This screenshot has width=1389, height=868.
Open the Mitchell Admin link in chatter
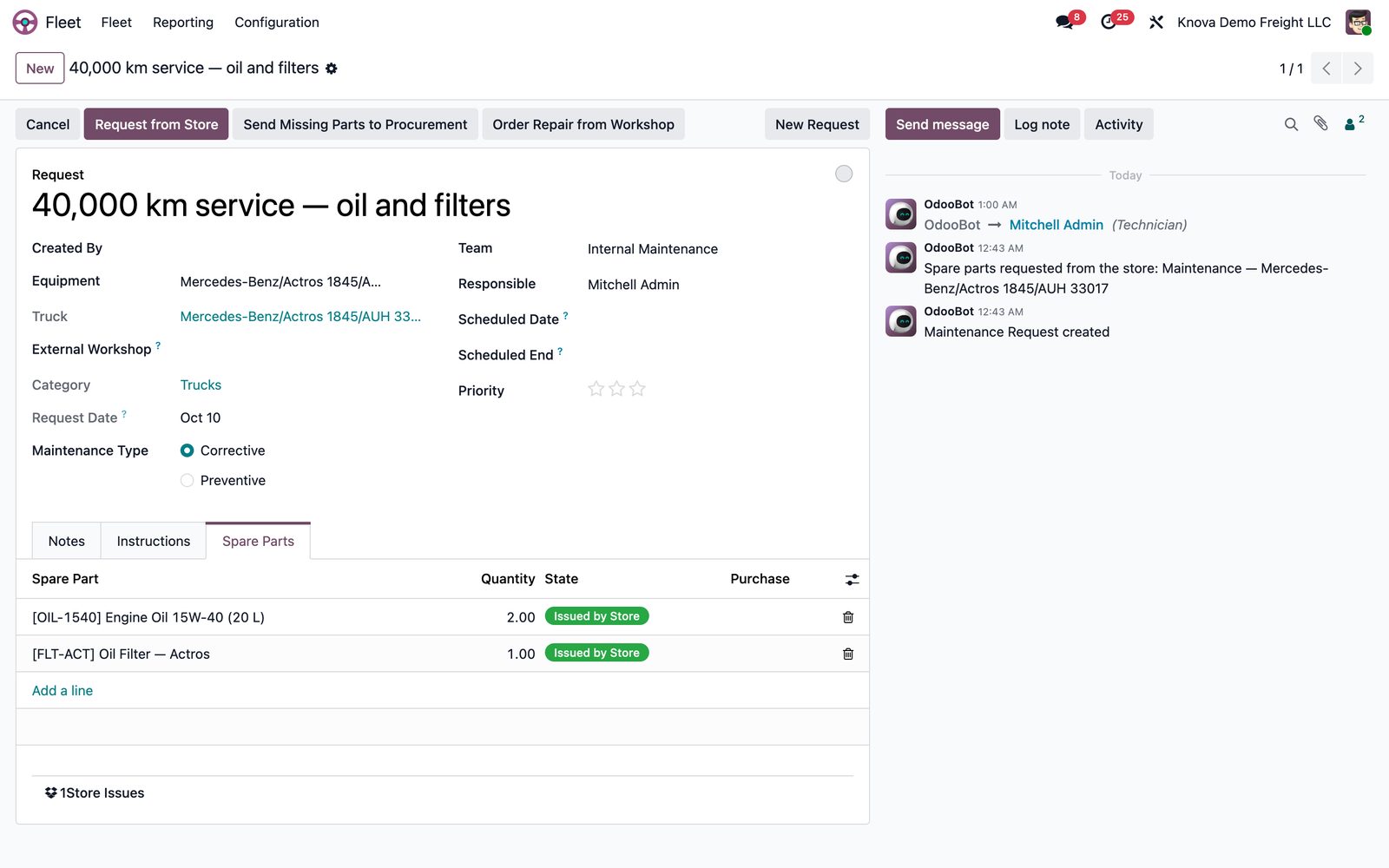click(x=1056, y=225)
